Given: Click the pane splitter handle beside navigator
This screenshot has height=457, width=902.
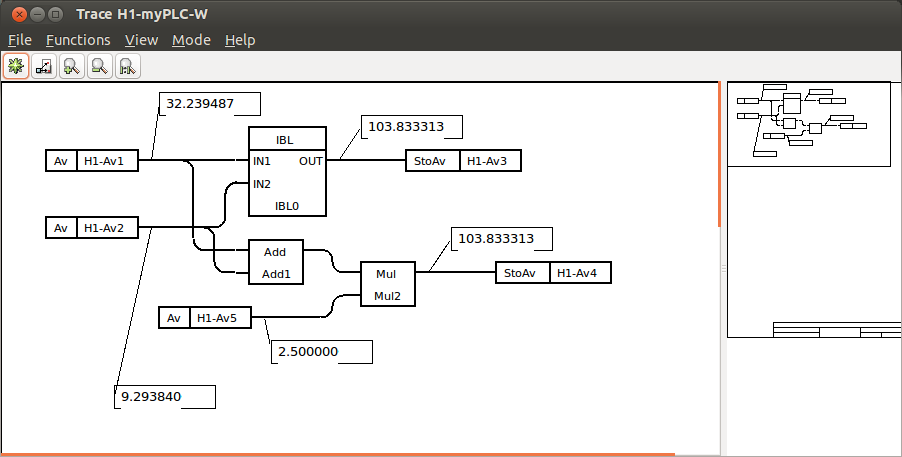Looking at the screenshot, I should coord(724,269).
